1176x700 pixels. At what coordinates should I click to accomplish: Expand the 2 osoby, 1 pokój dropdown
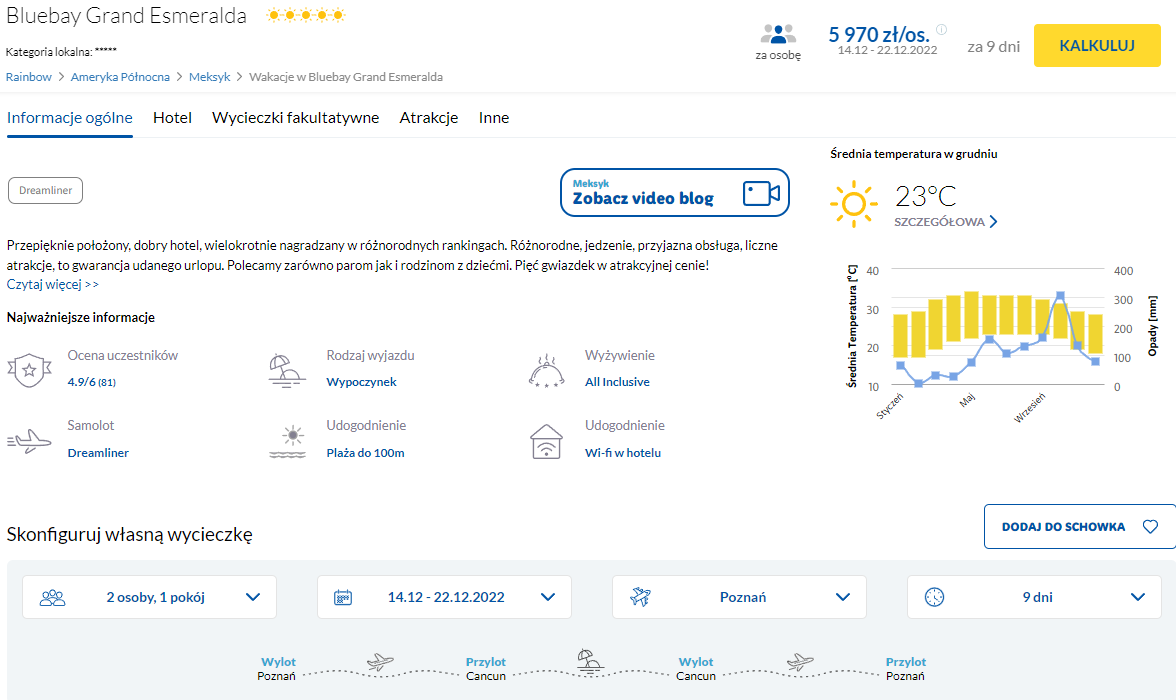click(149, 597)
